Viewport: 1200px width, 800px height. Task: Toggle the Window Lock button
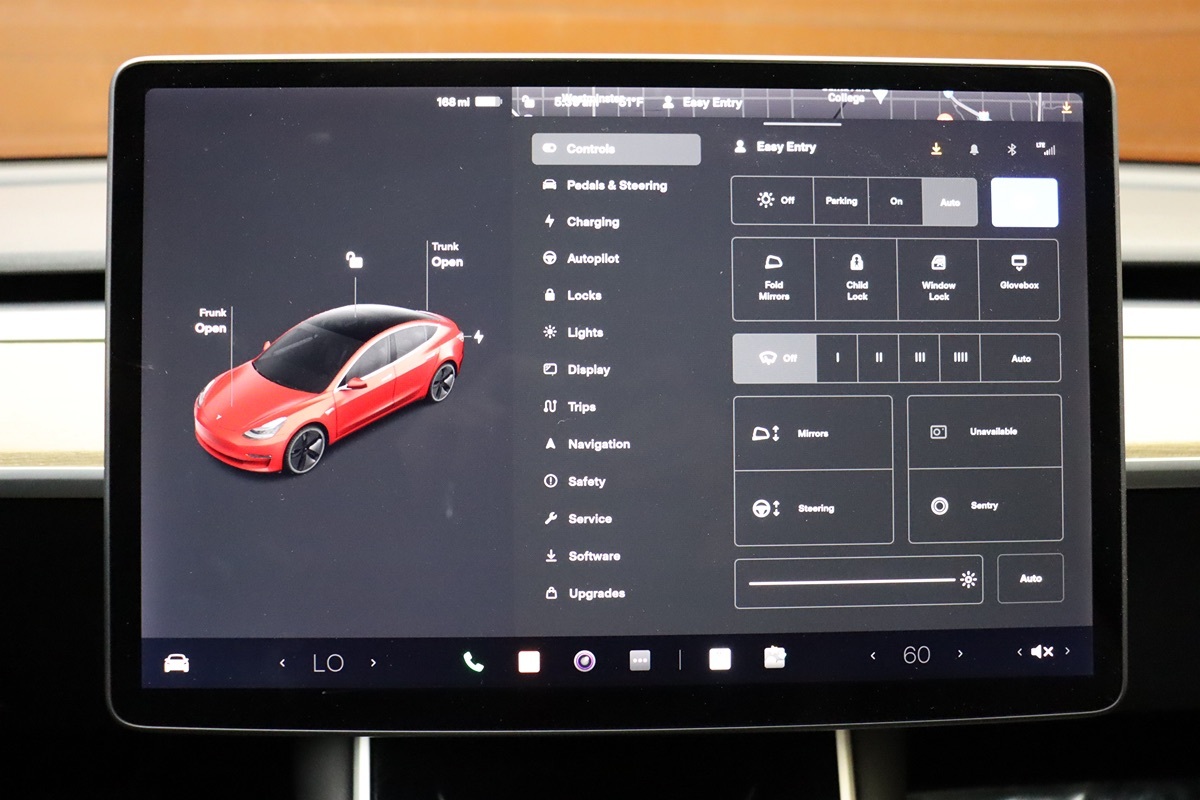[x=938, y=279]
